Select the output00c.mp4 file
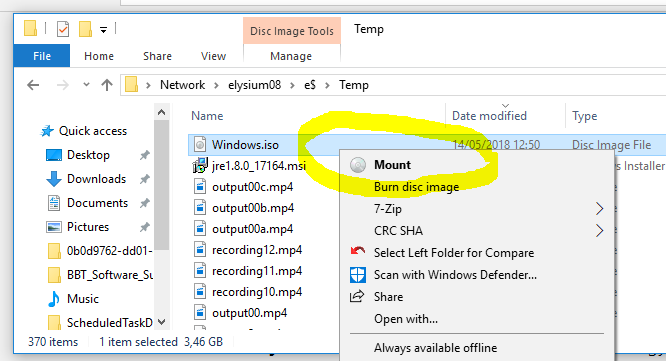Screen dimensions: 666x361 point(252,187)
